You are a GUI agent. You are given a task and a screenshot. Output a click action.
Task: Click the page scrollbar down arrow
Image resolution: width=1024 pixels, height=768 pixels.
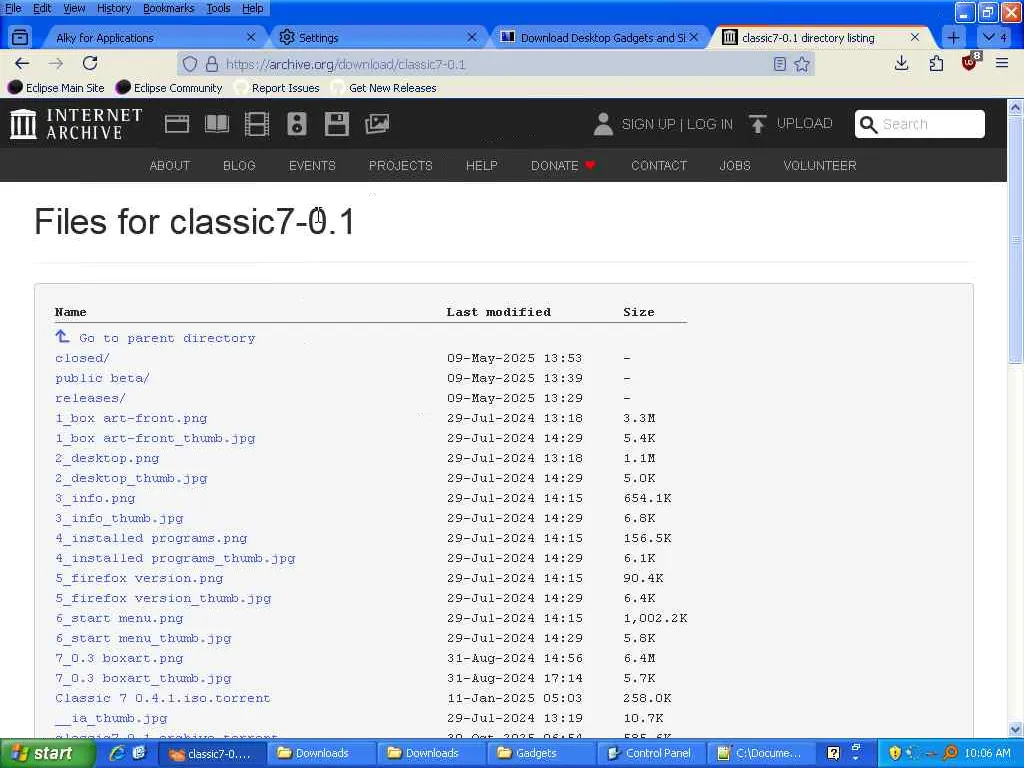[1016, 729]
